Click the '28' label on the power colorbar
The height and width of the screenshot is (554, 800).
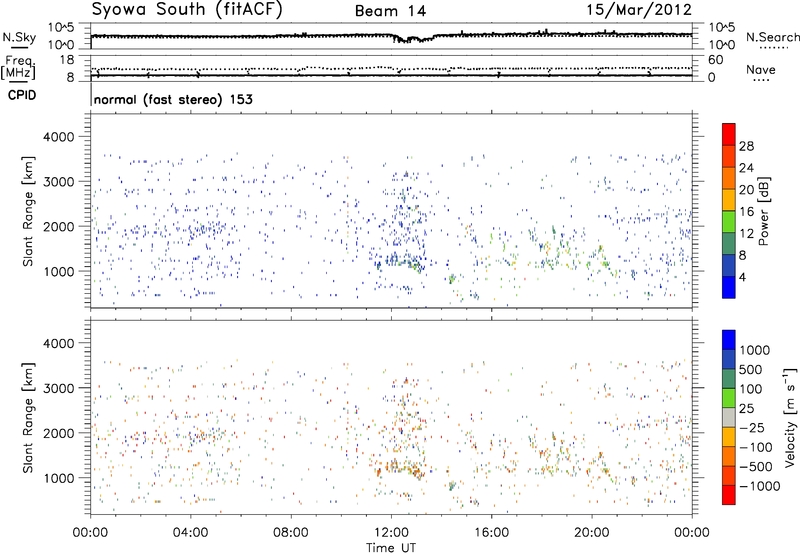746,146
